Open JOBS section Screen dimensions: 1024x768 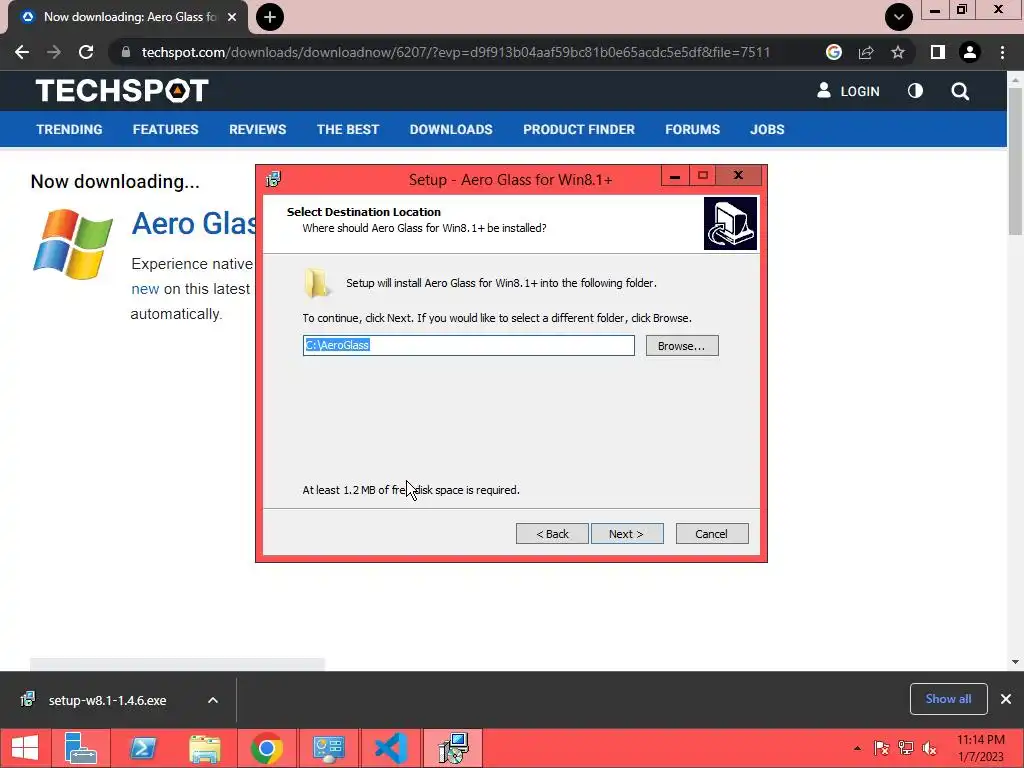pyautogui.click(x=767, y=129)
